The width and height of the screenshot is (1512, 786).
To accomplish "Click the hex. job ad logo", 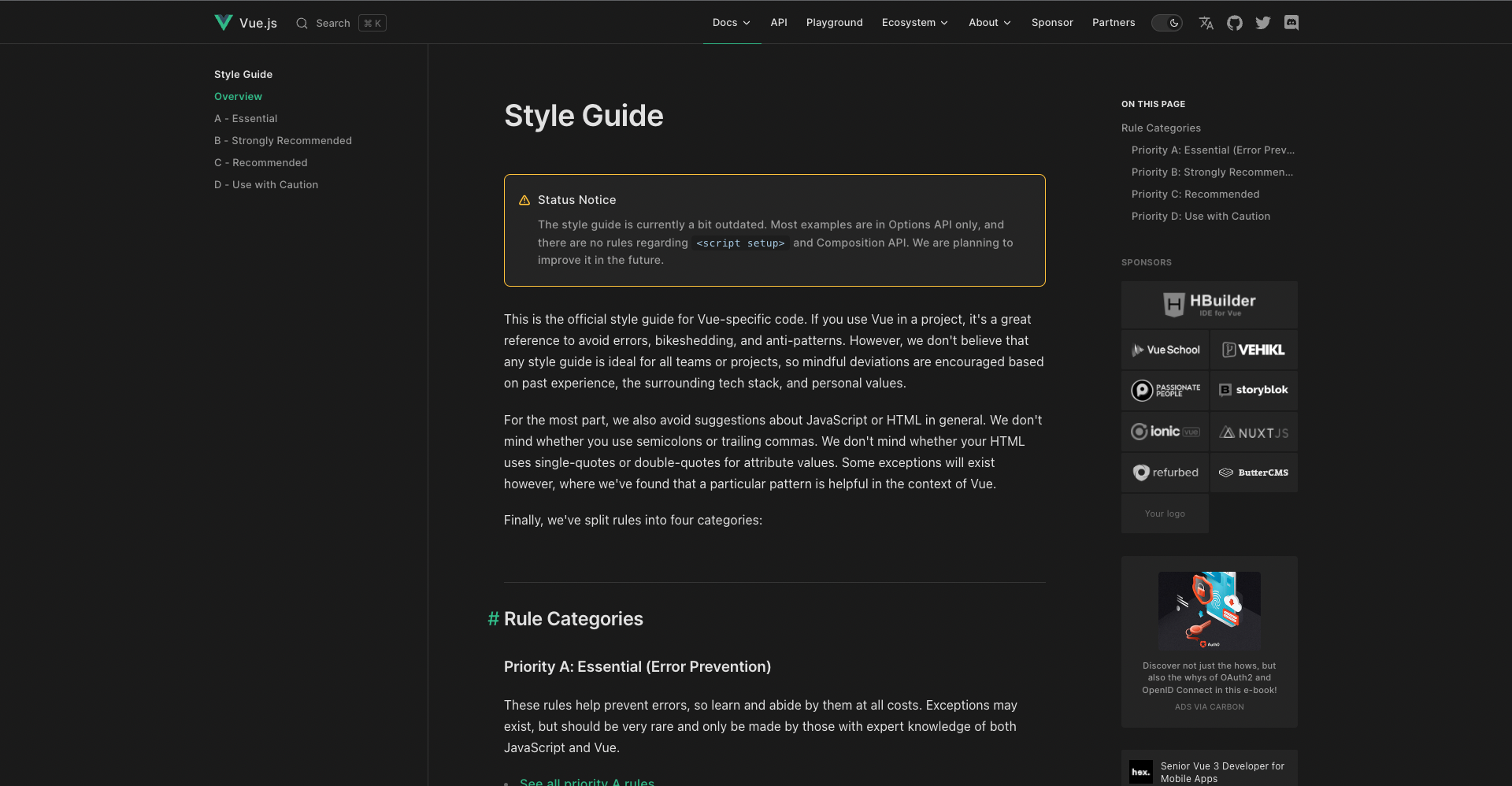I will tap(1141, 772).
